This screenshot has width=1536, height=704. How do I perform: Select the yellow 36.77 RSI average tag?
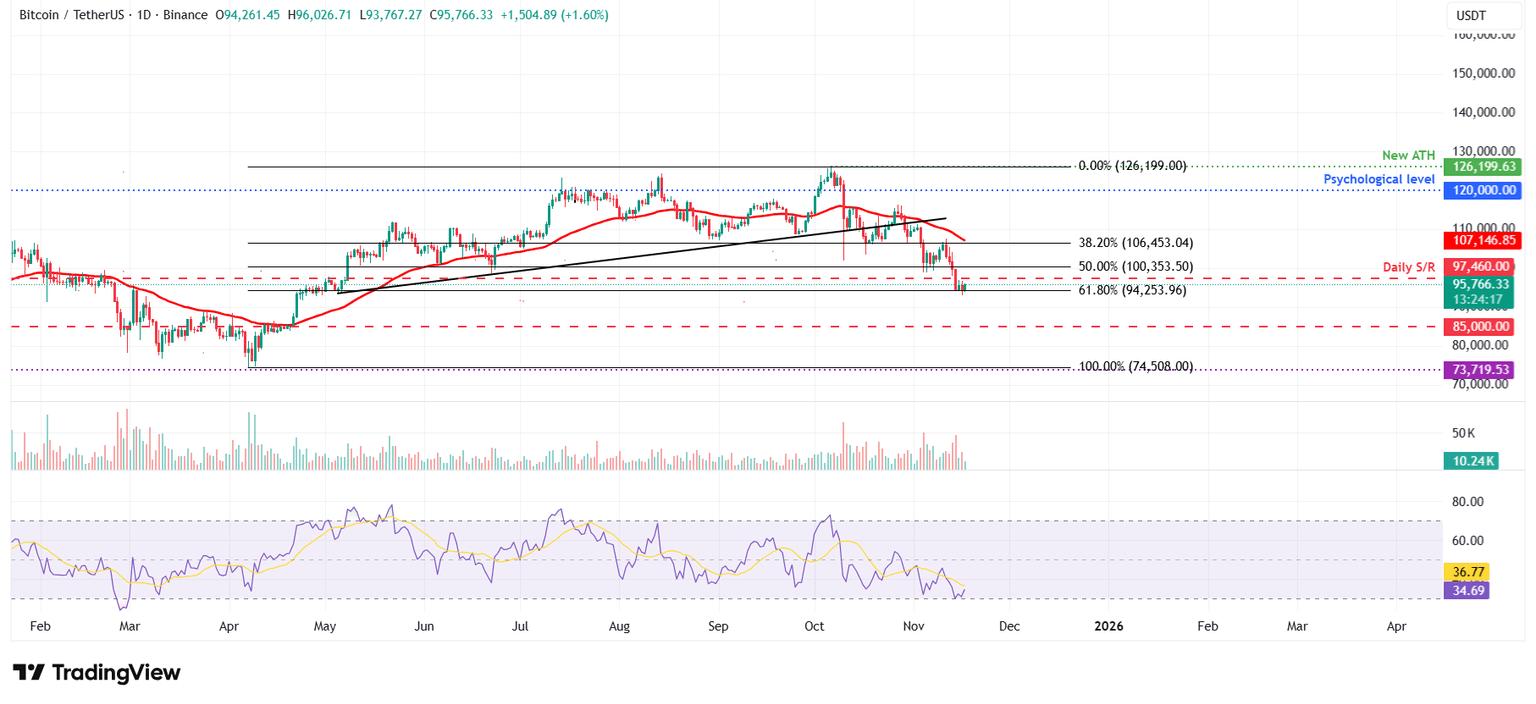tap(1468, 572)
